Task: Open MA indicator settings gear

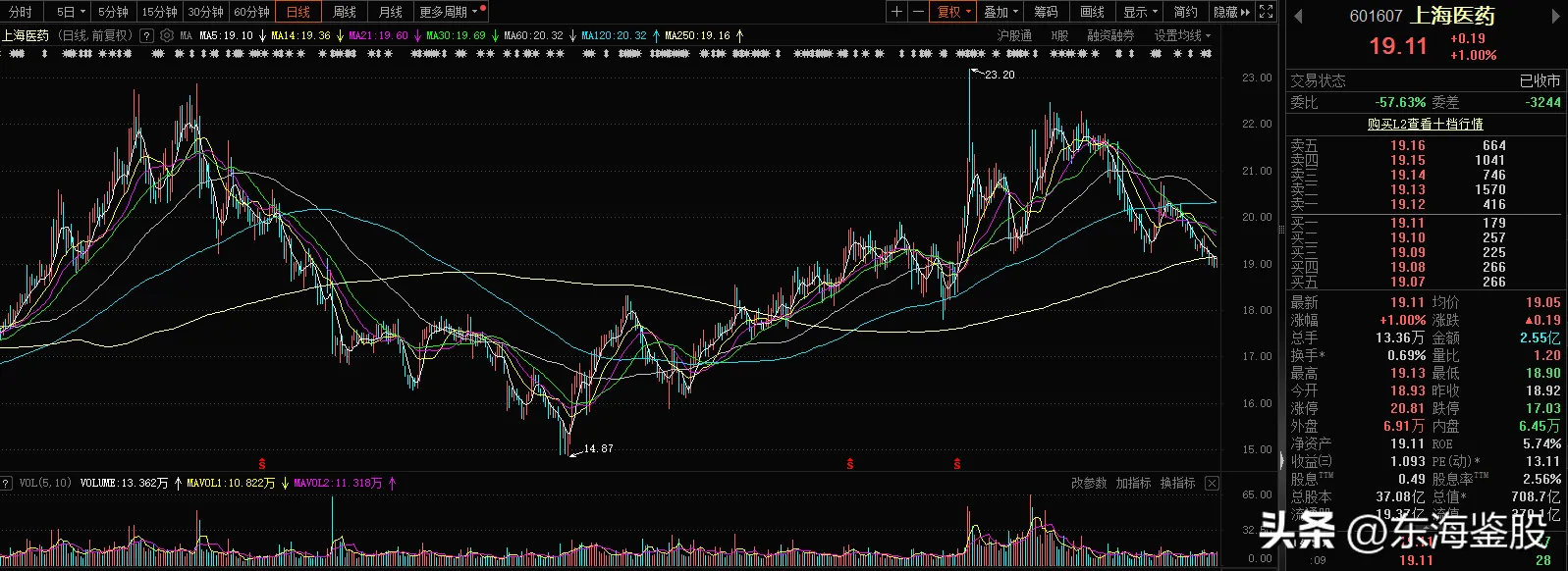Action: (x=167, y=35)
